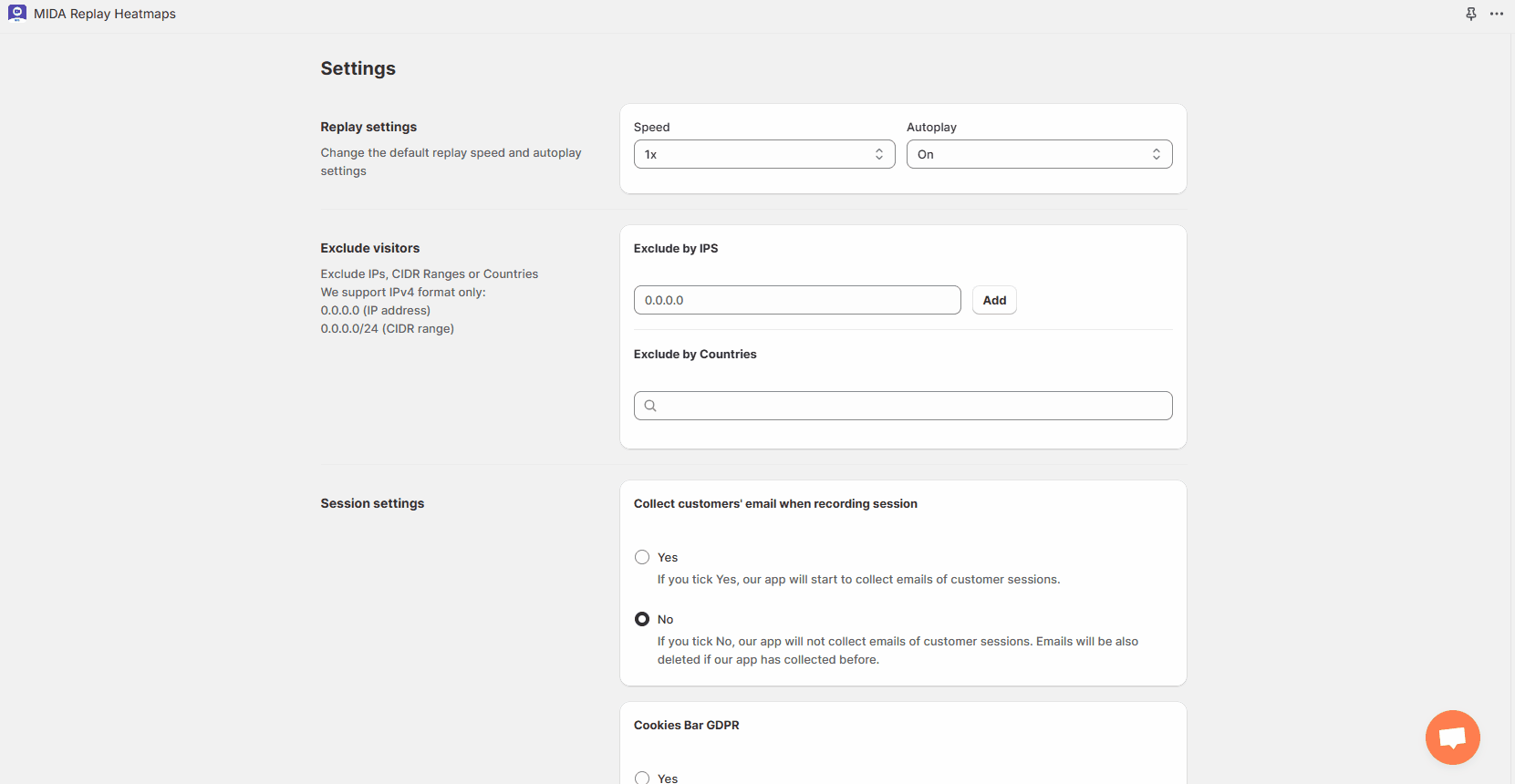1515x784 pixels.
Task: Click the Cookies Bar GDPR card heading
Action: point(686,725)
